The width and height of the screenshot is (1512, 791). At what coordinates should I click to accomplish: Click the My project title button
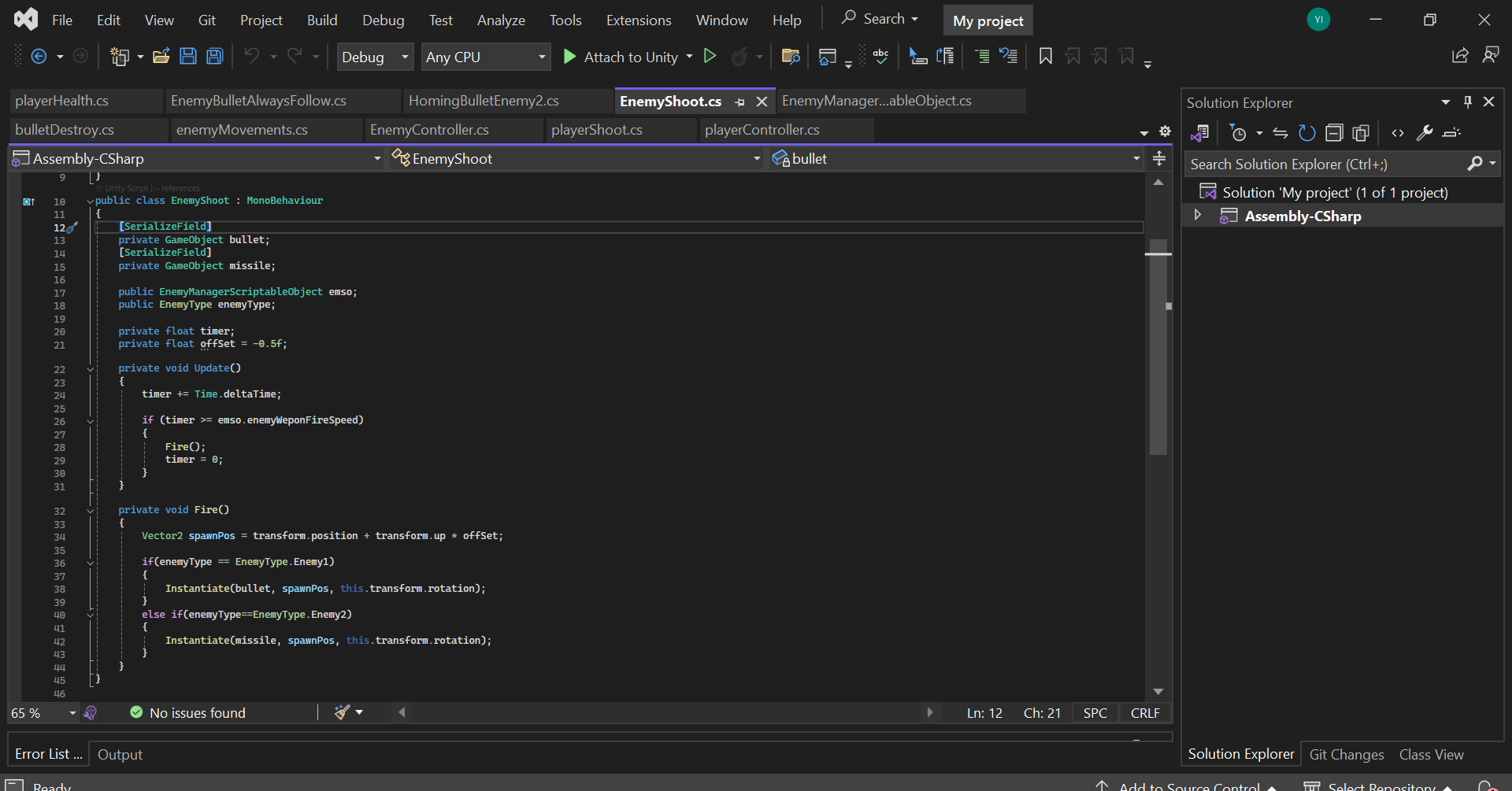pos(988,20)
